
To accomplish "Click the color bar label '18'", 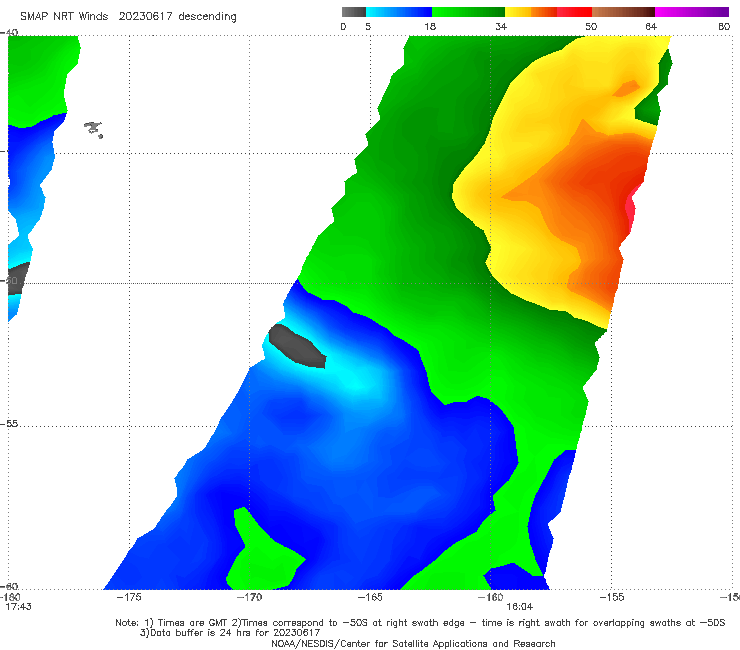I will [x=430, y=26].
